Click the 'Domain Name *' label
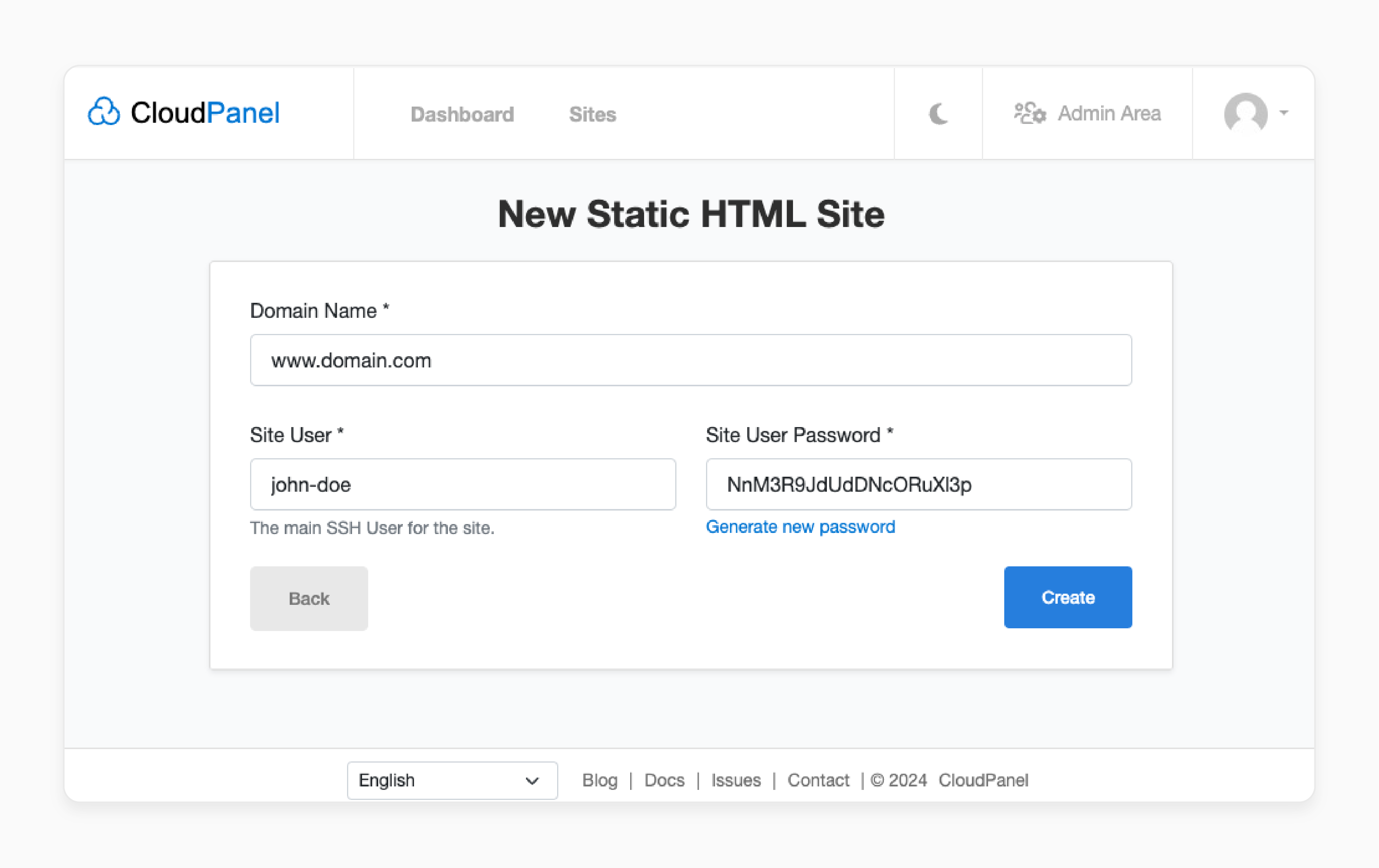Viewport: 1379px width, 868px height. (x=320, y=311)
